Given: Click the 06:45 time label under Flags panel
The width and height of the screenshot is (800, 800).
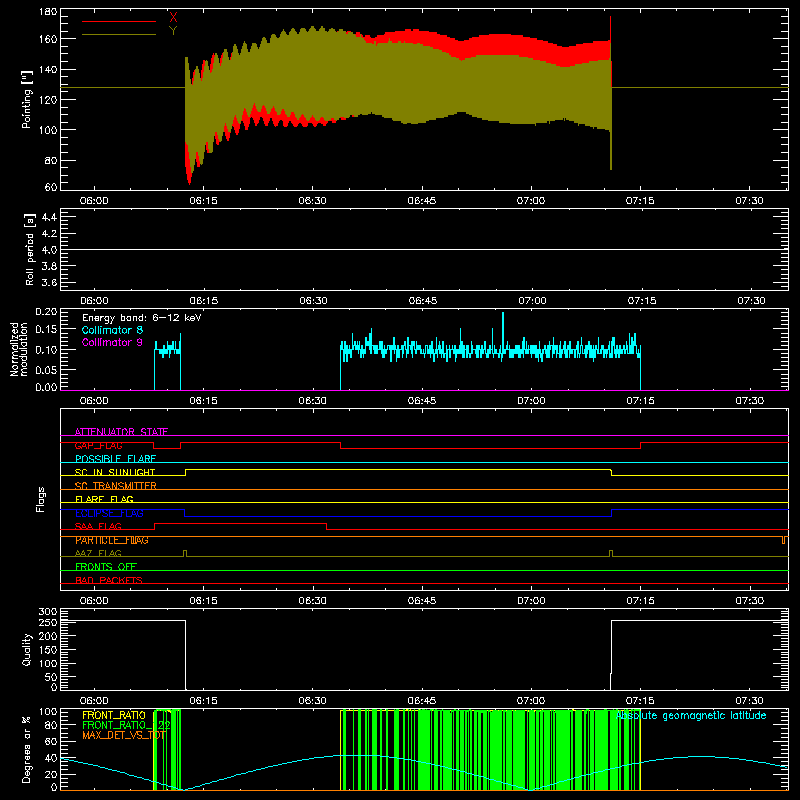Looking at the screenshot, I should pos(422,601).
